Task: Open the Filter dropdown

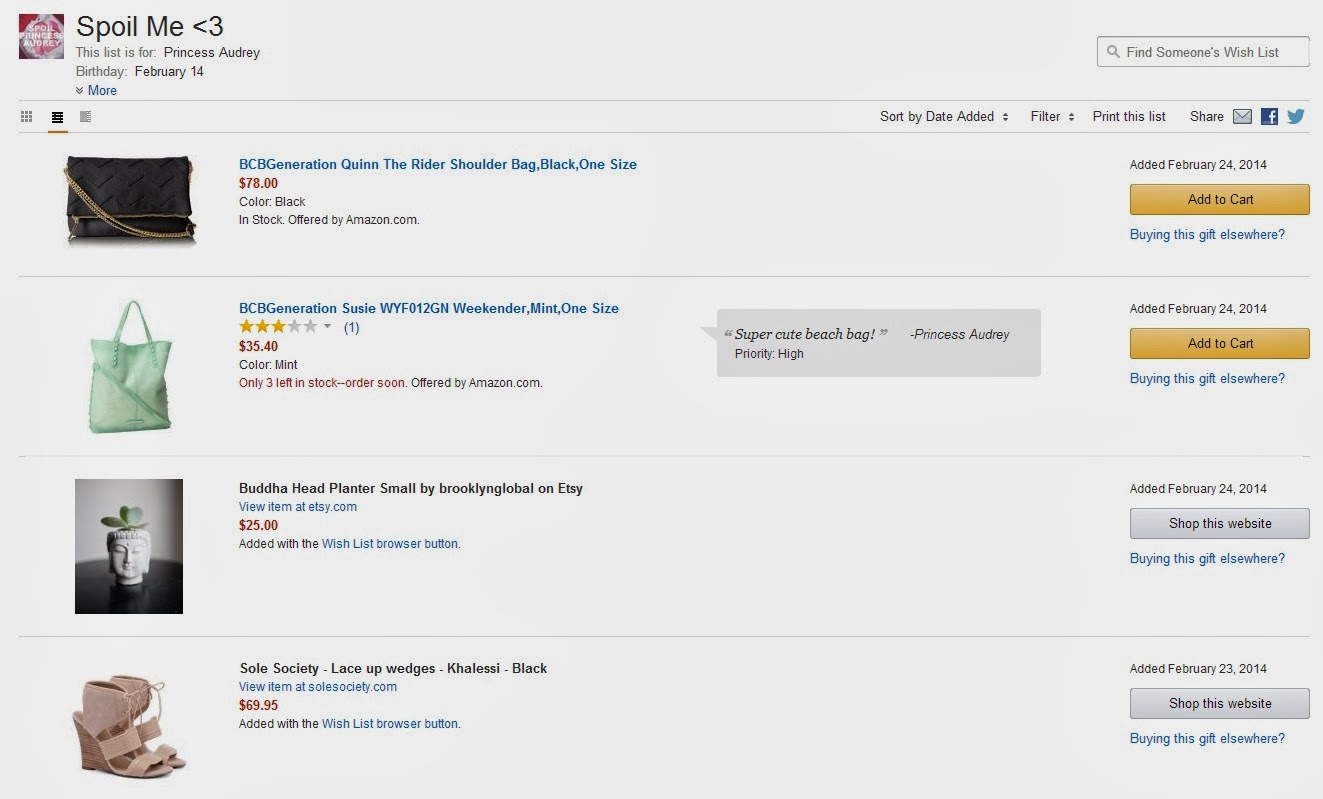Action: coord(1052,116)
